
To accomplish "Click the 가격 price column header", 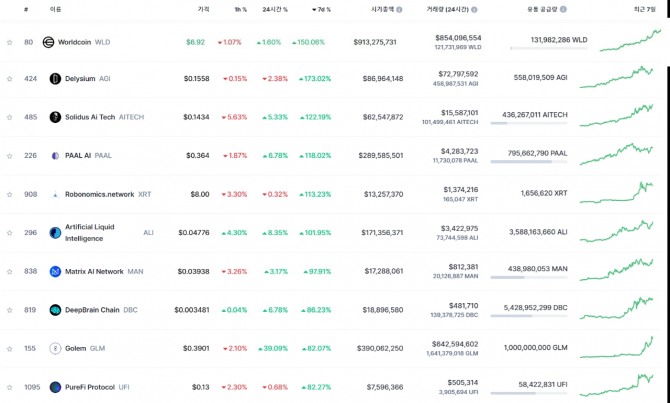I will point(204,9).
